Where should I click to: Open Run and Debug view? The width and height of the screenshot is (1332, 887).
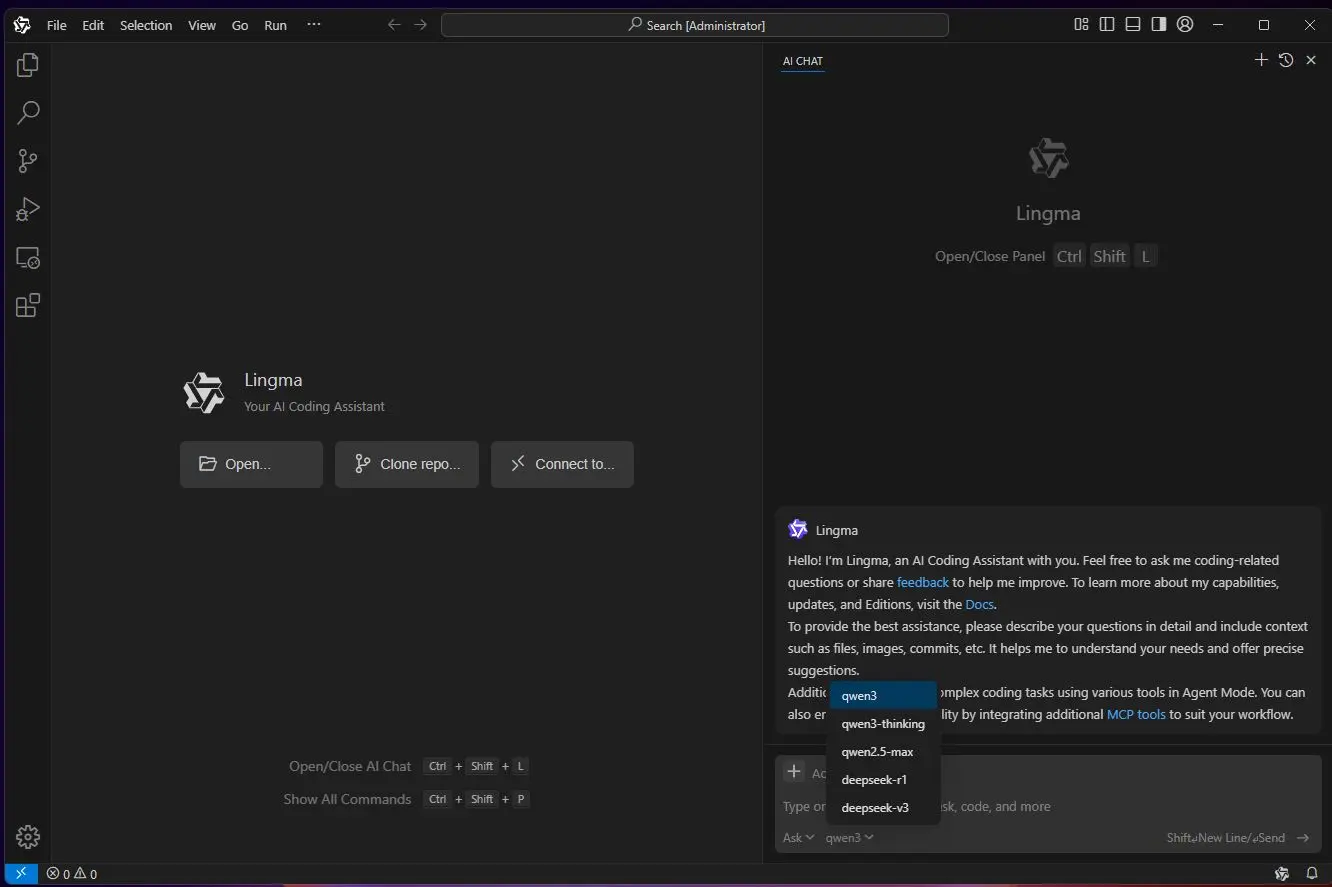28,209
